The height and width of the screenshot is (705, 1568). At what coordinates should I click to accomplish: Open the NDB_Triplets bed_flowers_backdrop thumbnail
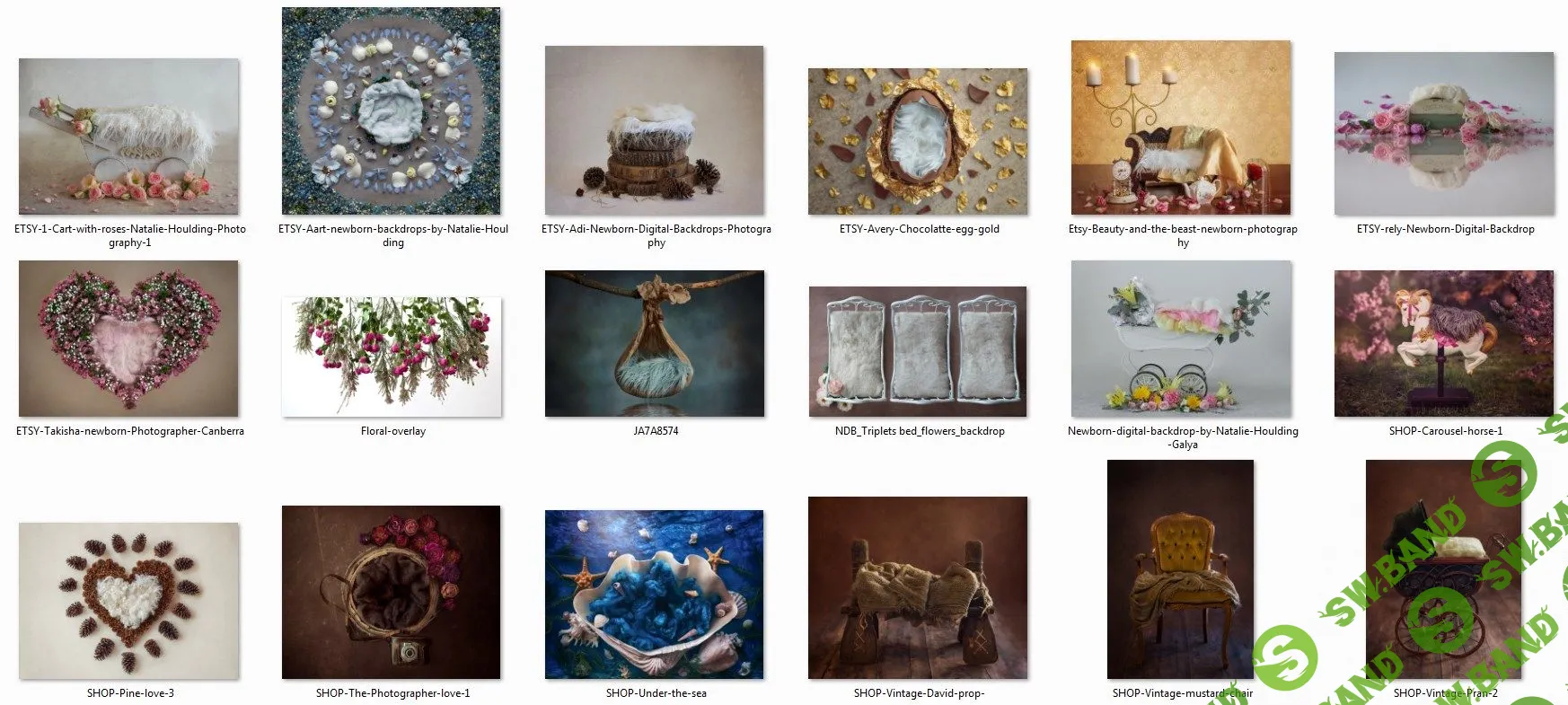[x=918, y=351]
